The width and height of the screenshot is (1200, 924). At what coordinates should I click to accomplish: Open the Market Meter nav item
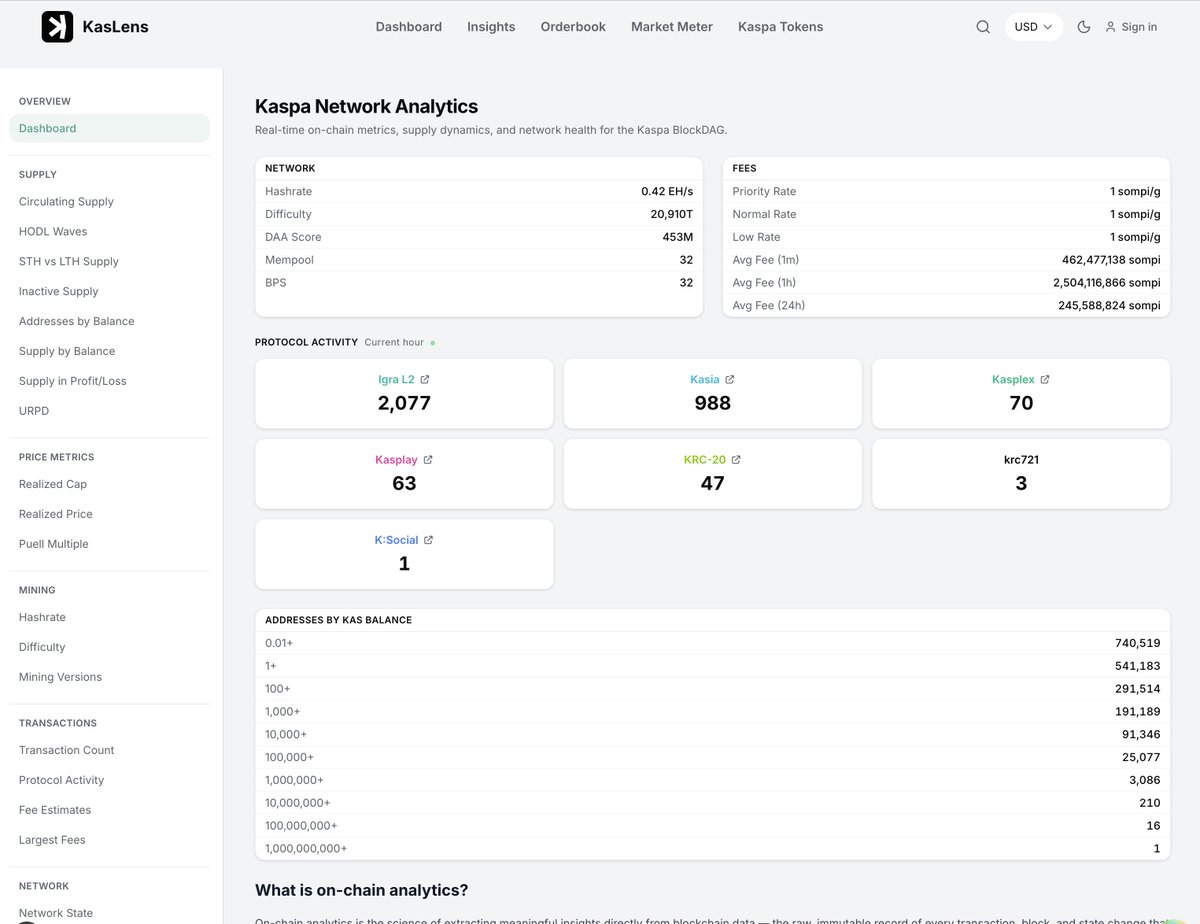coord(672,27)
